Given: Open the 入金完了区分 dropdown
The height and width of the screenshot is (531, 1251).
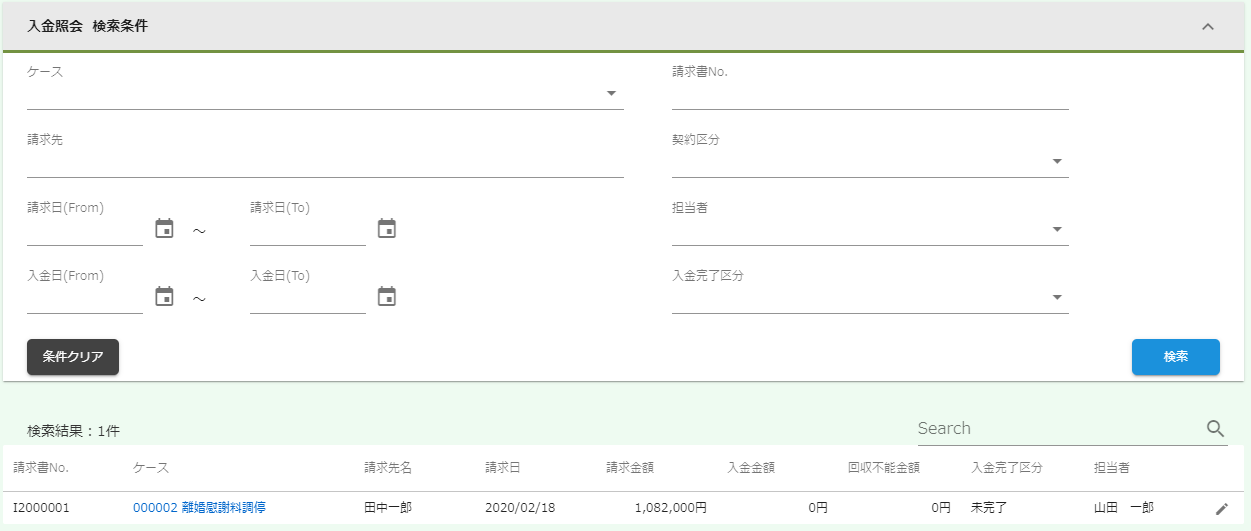Looking at the screenshot, I should coord(870,298).
